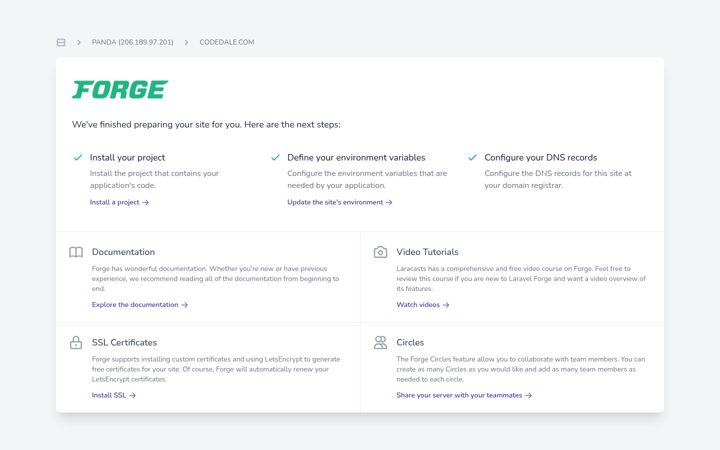This screenshot has height=450, width=720.
Task: Click the SSL Certificates heading
Action: click(124, 342)
